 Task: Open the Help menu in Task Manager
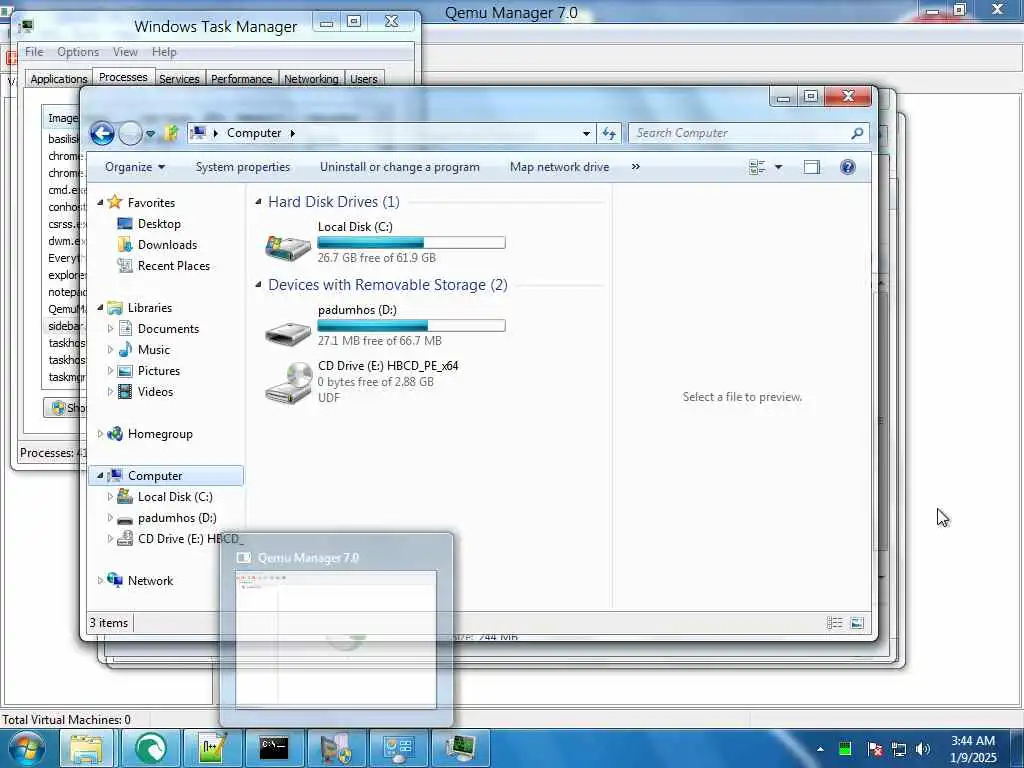click(x=164, y=52)
